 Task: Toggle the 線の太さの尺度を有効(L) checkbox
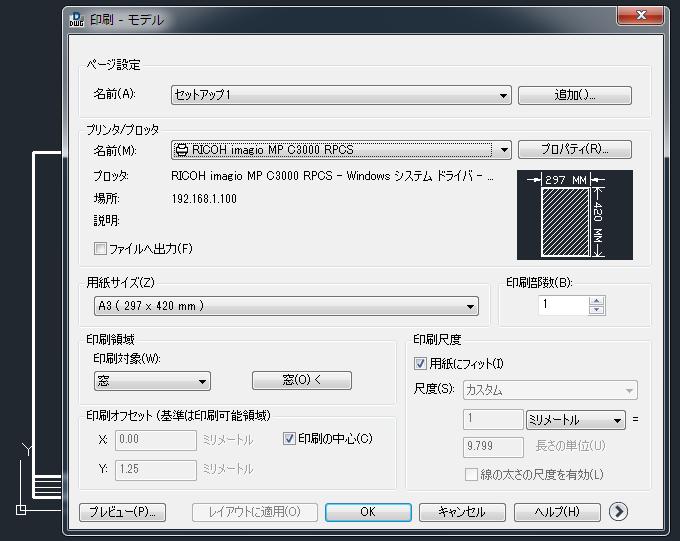point(471,474)
